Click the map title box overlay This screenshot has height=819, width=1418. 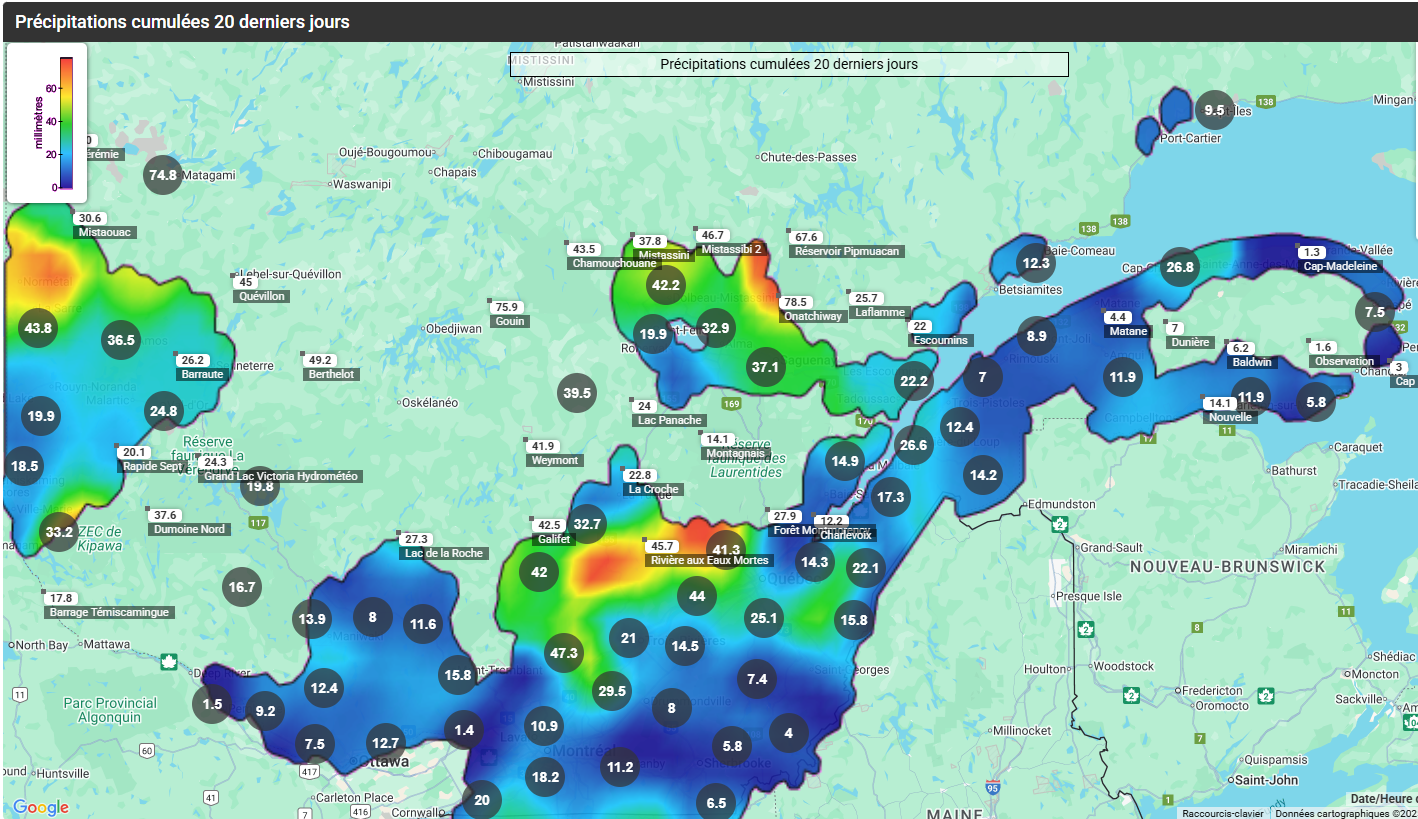click(x=788, y=64)
